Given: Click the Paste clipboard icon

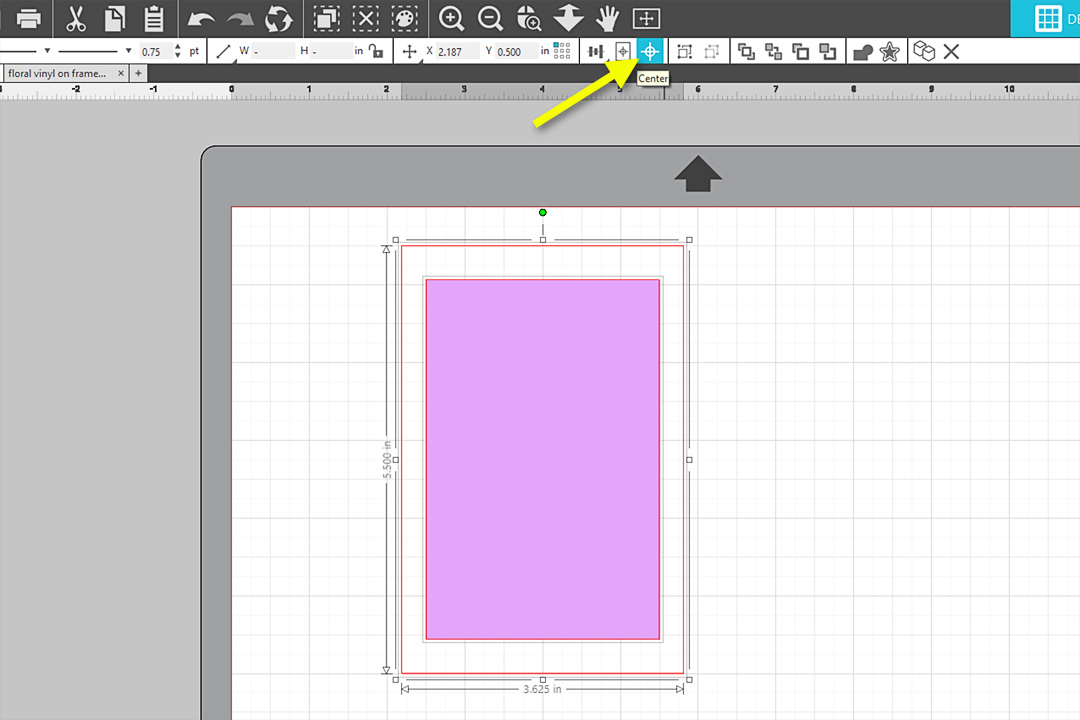Looking at the screenshot, I should pyautogui.click(x=154, y=18).
